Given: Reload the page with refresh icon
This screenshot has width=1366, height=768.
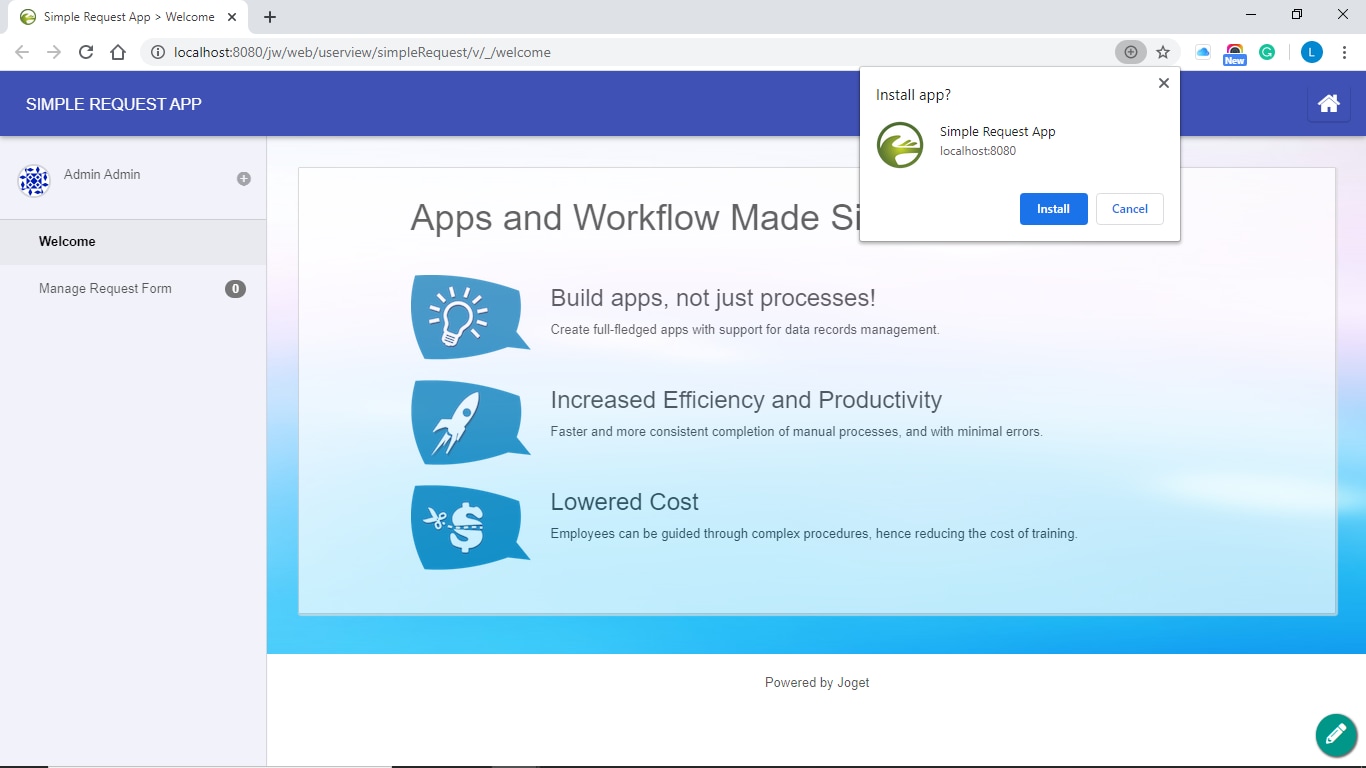Looking at the screenshot, I should [x=86, y=52].
